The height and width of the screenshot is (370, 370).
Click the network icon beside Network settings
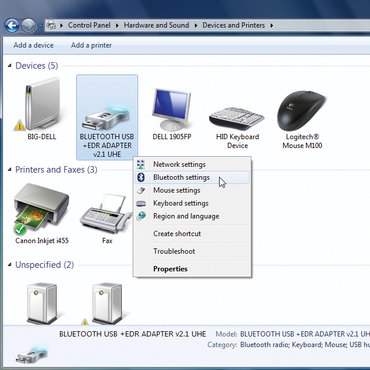click(x=141, y=164)
